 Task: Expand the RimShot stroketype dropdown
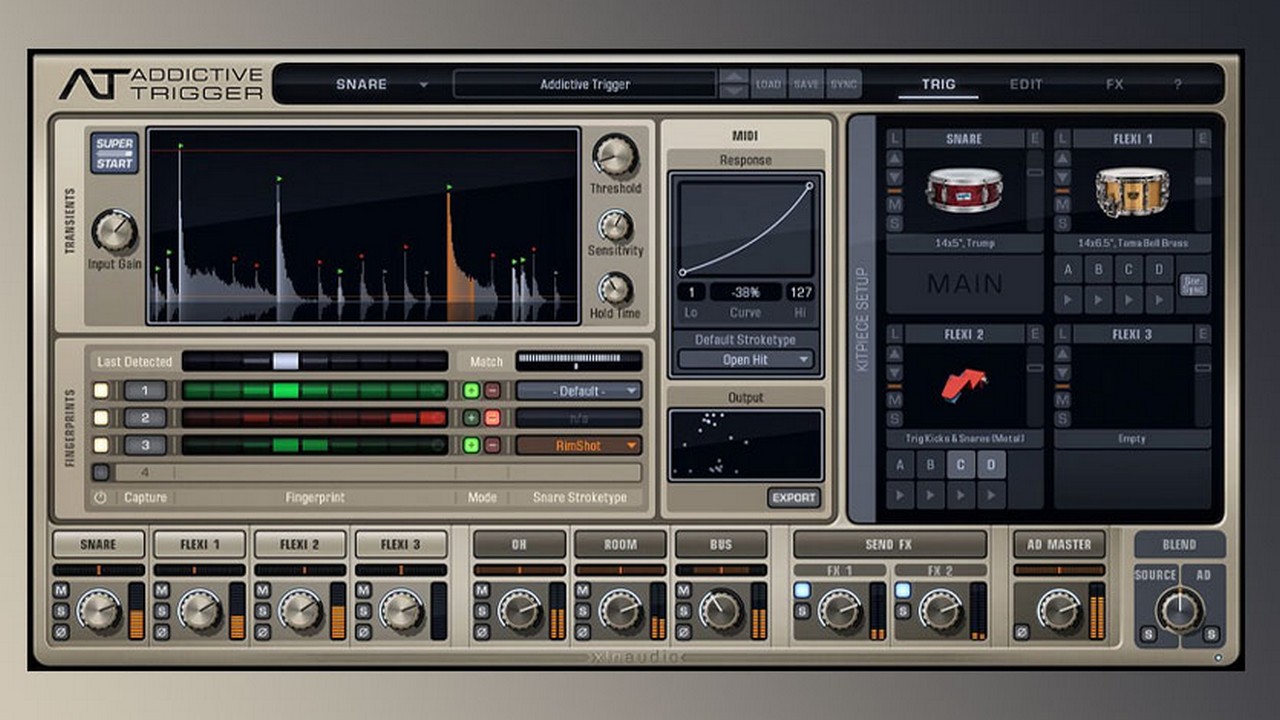click(x=578, y=446)
